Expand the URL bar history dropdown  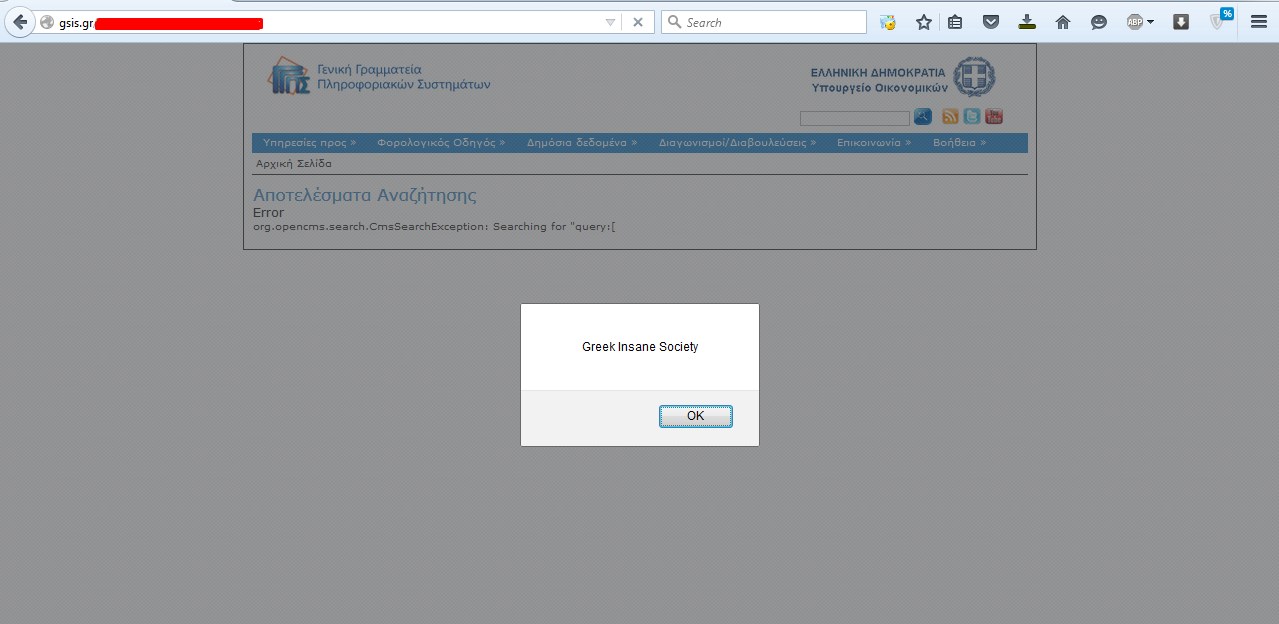(610, 22)
